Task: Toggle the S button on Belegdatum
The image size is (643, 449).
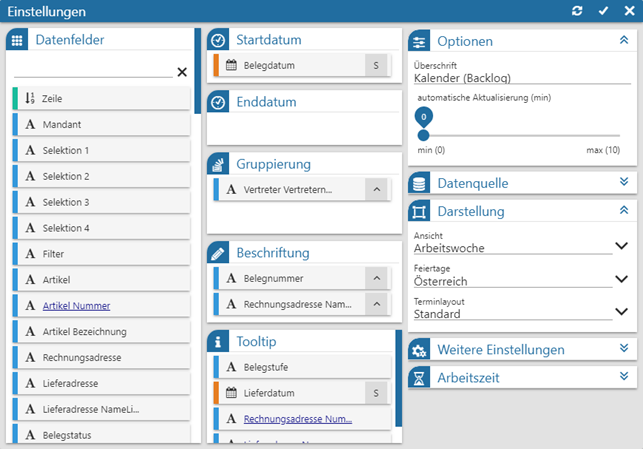Action: (x=376, y=66)
